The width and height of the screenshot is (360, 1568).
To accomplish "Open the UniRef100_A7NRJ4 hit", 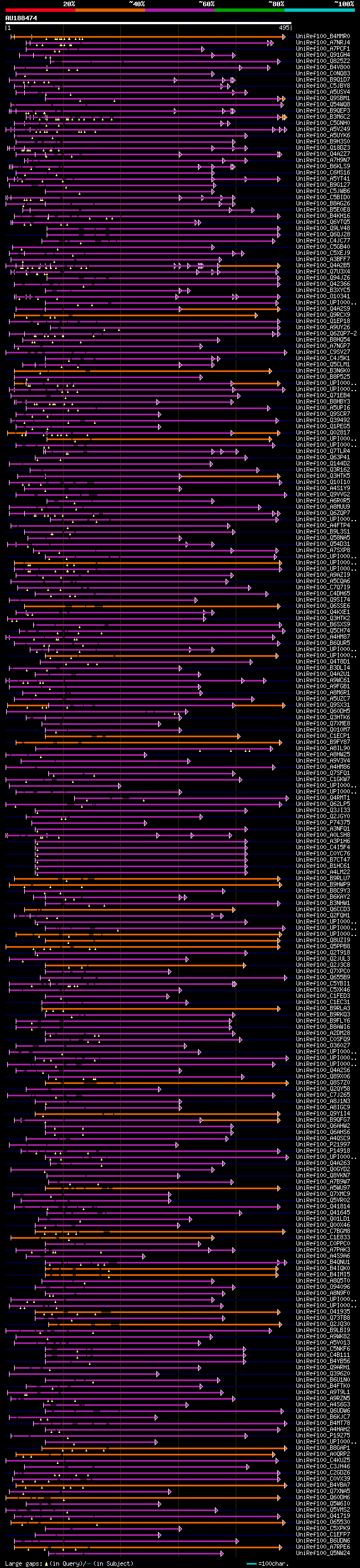I will point(323,43).
